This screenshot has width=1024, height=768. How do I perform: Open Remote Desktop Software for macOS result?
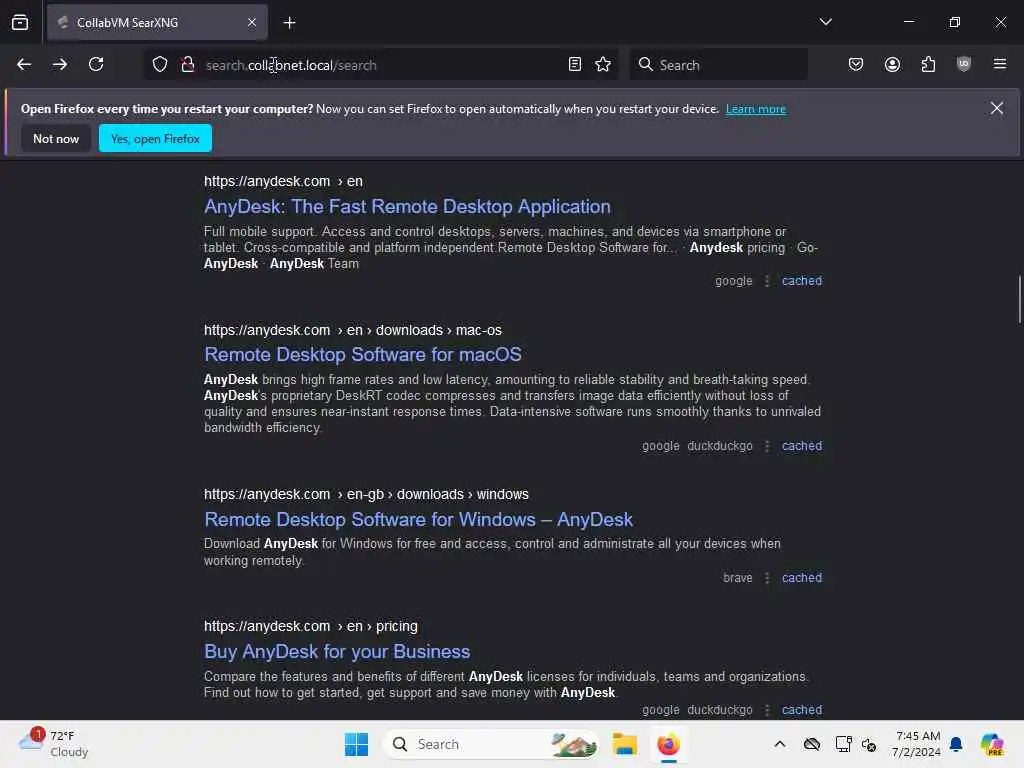click(x=362, y=355)
